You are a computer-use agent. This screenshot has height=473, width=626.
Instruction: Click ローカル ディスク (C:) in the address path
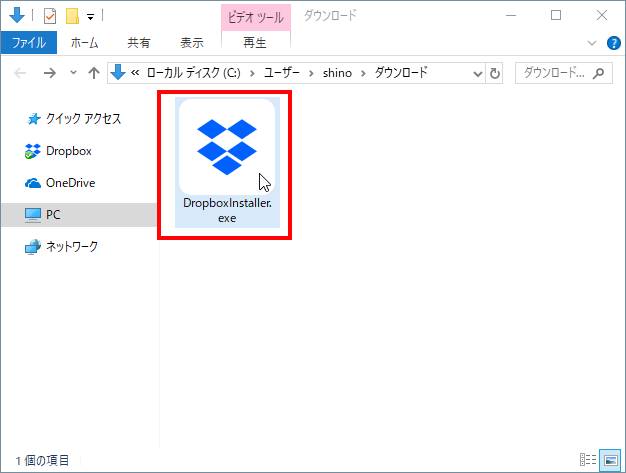click(194, 73)
